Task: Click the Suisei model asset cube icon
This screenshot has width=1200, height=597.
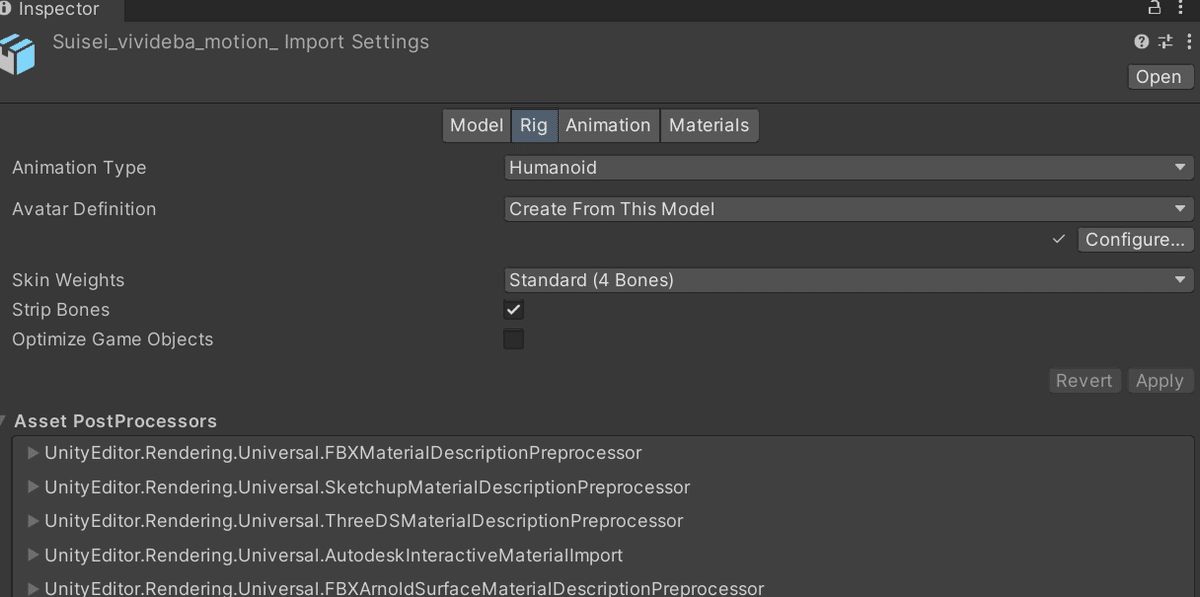Action: tap(19, 54)
